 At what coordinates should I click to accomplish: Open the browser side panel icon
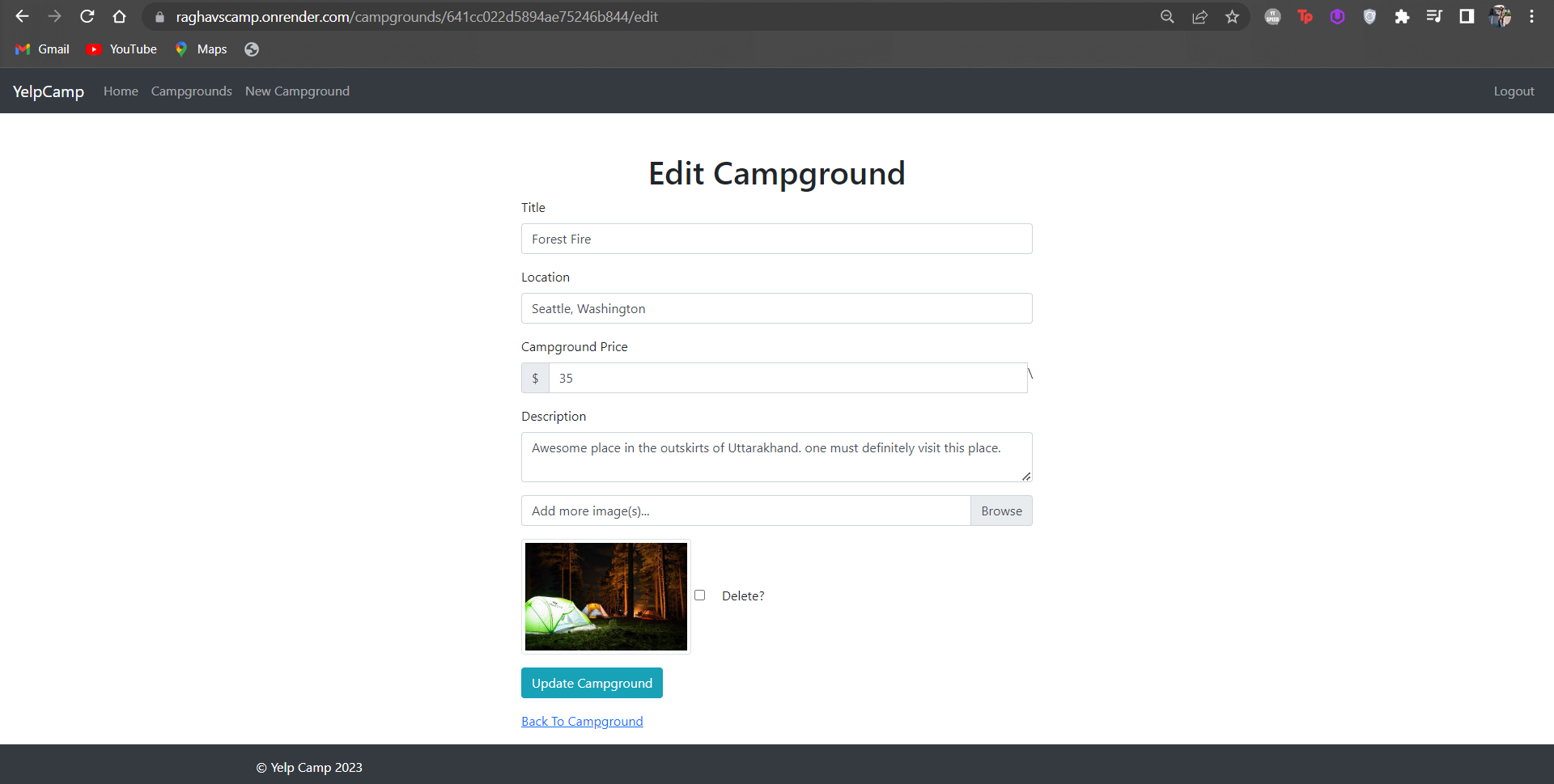pos(1467,16)
